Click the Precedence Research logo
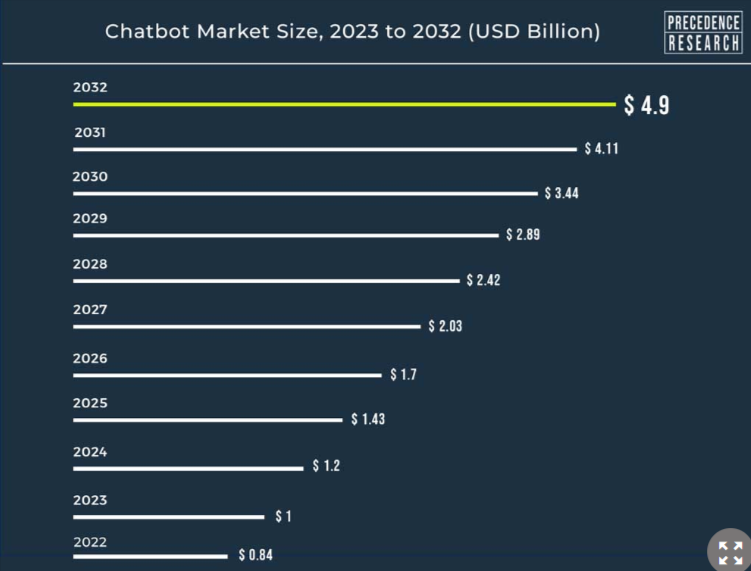 (x=702, y=32)
